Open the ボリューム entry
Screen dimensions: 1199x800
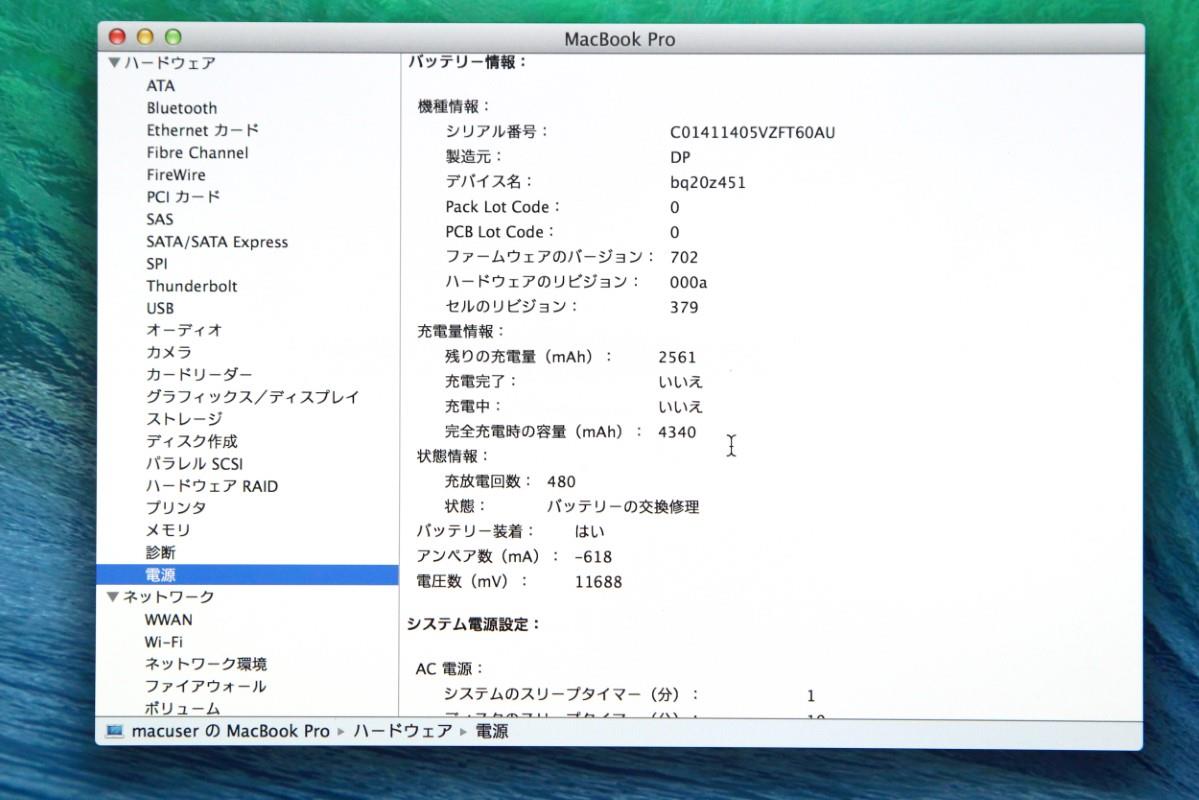click(183, 708)
